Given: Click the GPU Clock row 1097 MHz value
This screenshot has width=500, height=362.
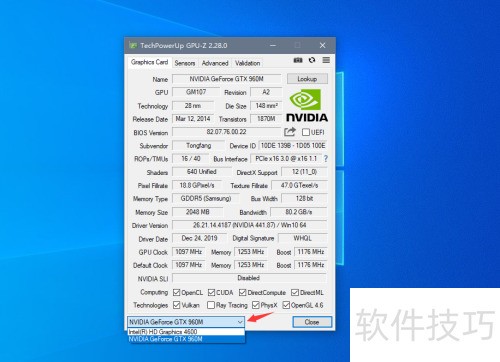Looking at the screenshot, I should point(188,252).
